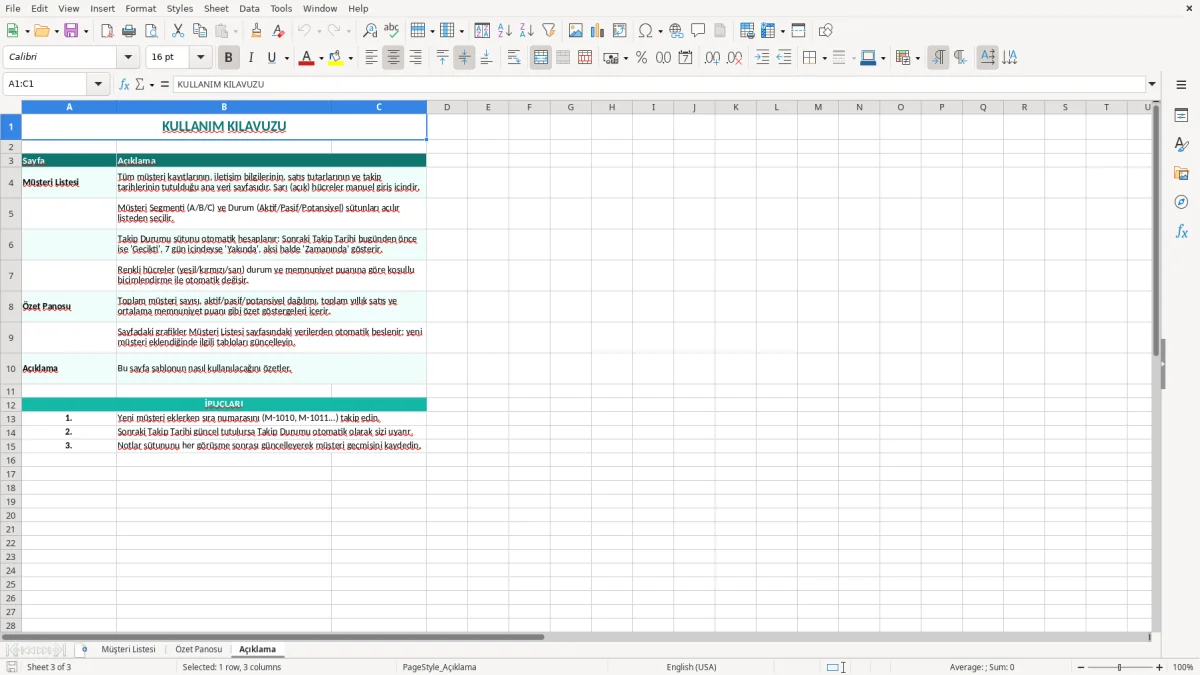The image size is (1200, 675).
Task: Run the spelling check (abc icon)
Action: (x=391, y=31)
